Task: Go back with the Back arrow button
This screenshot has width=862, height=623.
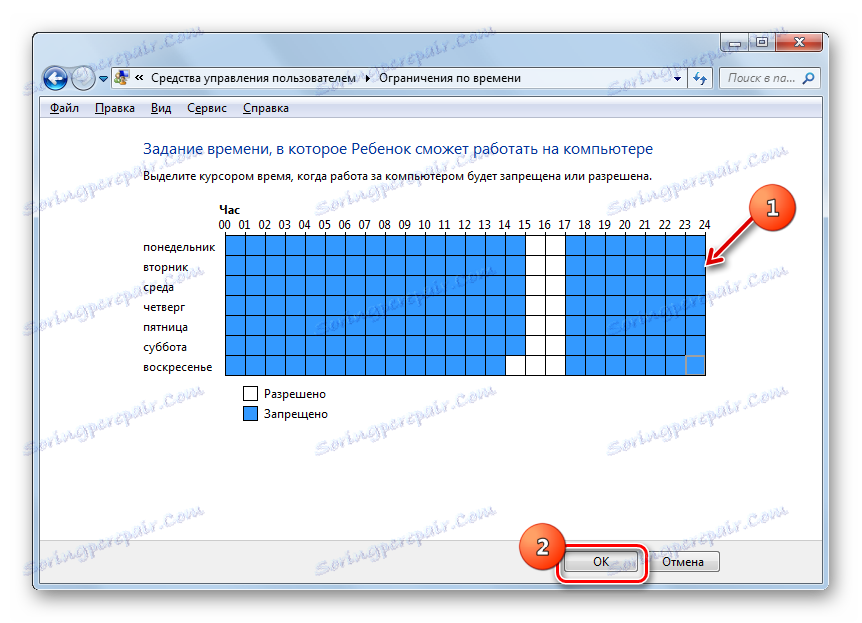Action: pos(56,79)
